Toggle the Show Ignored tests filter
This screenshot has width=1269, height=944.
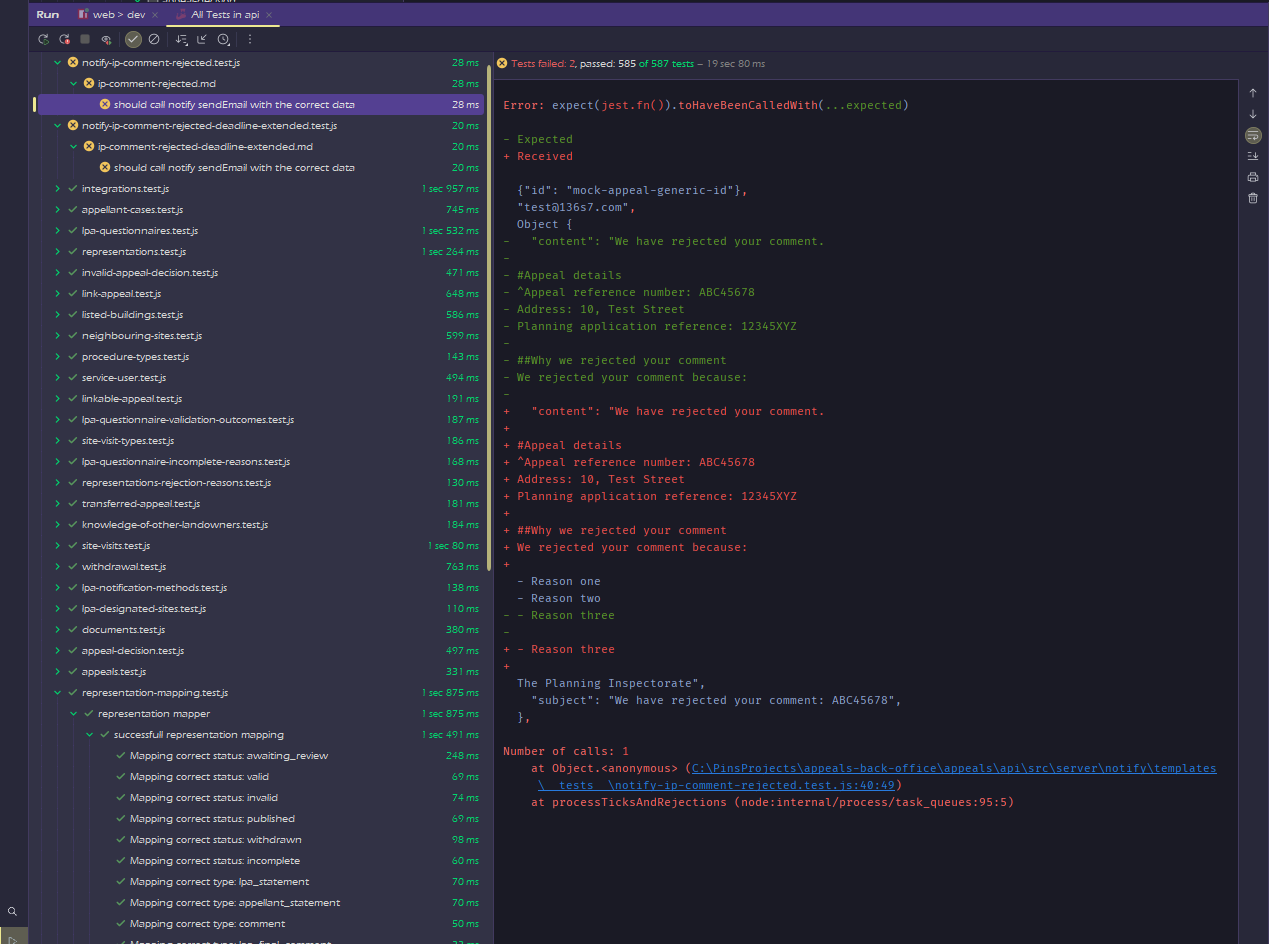pos(154,39)
